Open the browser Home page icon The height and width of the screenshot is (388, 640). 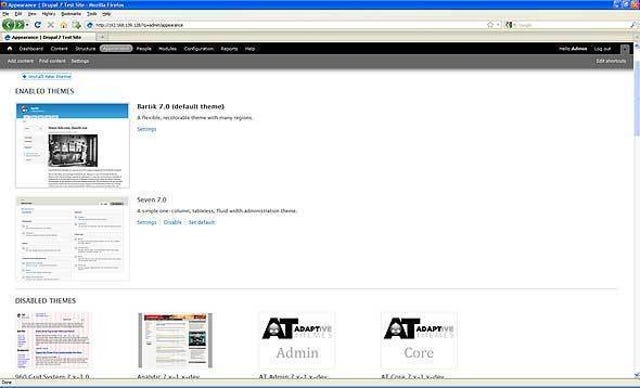point(64,25)
